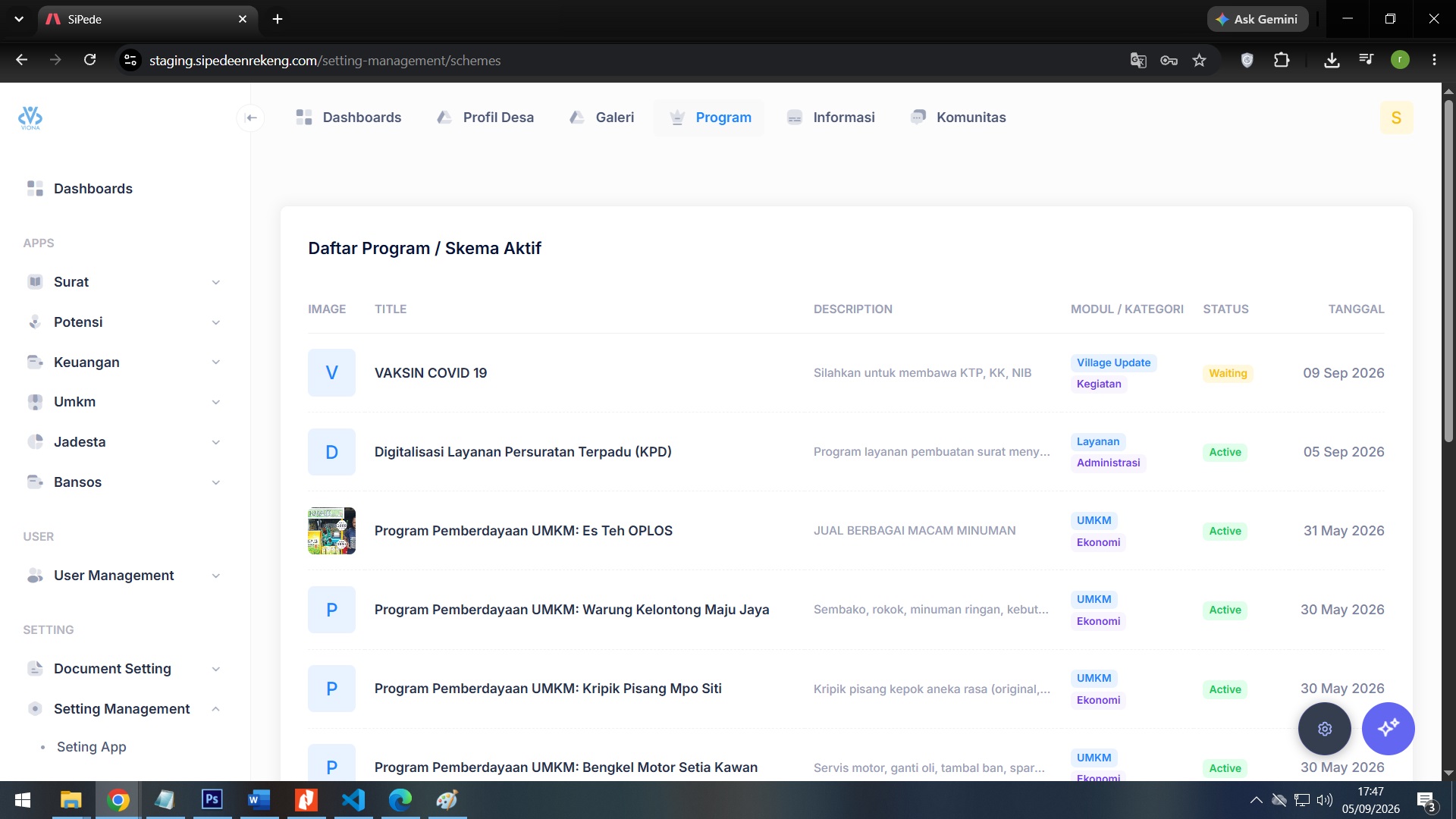The image size is (1456, 819).
Task: Open Photoshop from the taskbar
Action: [x=212, y=800]
